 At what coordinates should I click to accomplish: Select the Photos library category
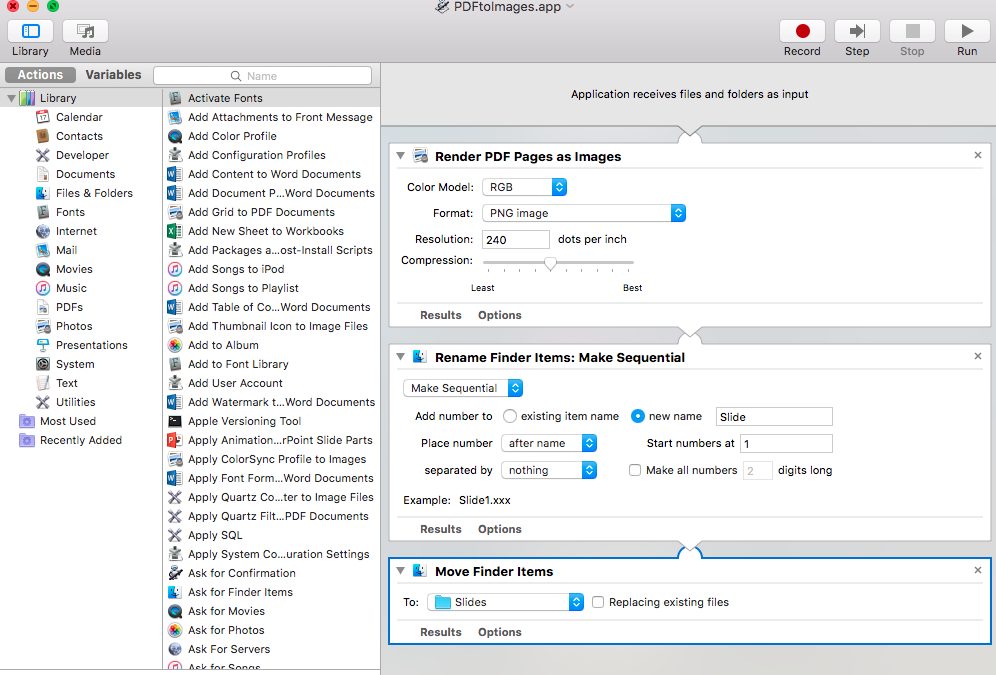pos(74,326)
